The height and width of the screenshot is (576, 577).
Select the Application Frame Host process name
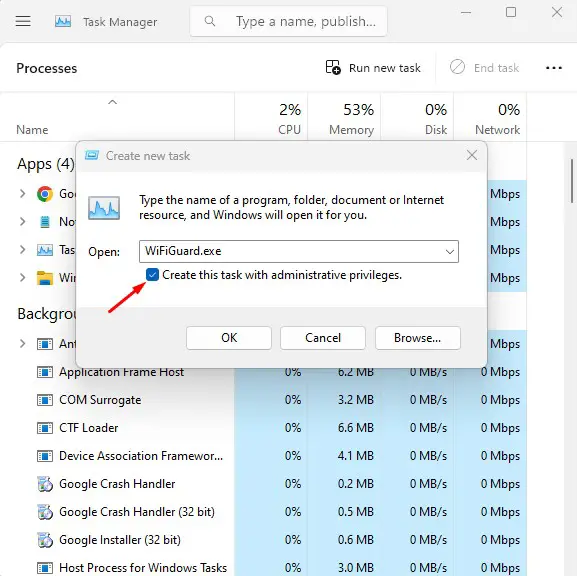click(121, 372)
